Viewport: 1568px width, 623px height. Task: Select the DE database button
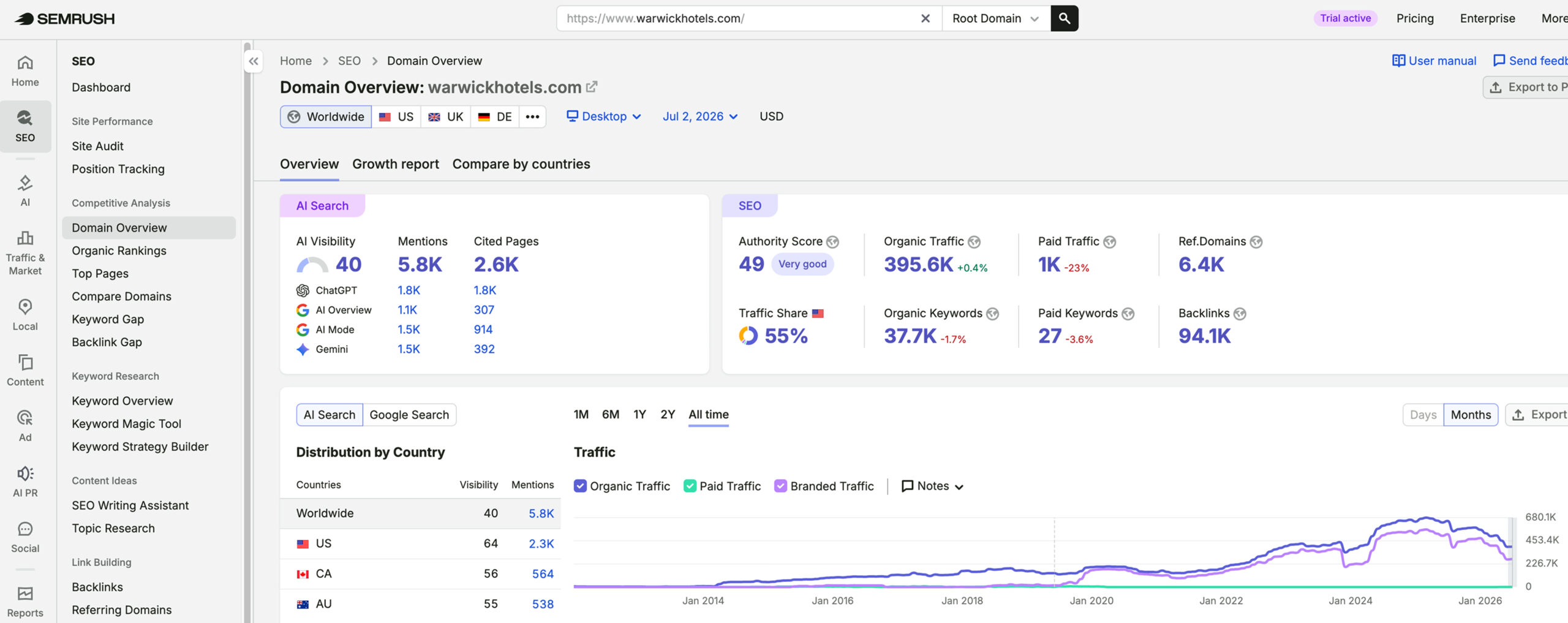[x=495, y=116]
